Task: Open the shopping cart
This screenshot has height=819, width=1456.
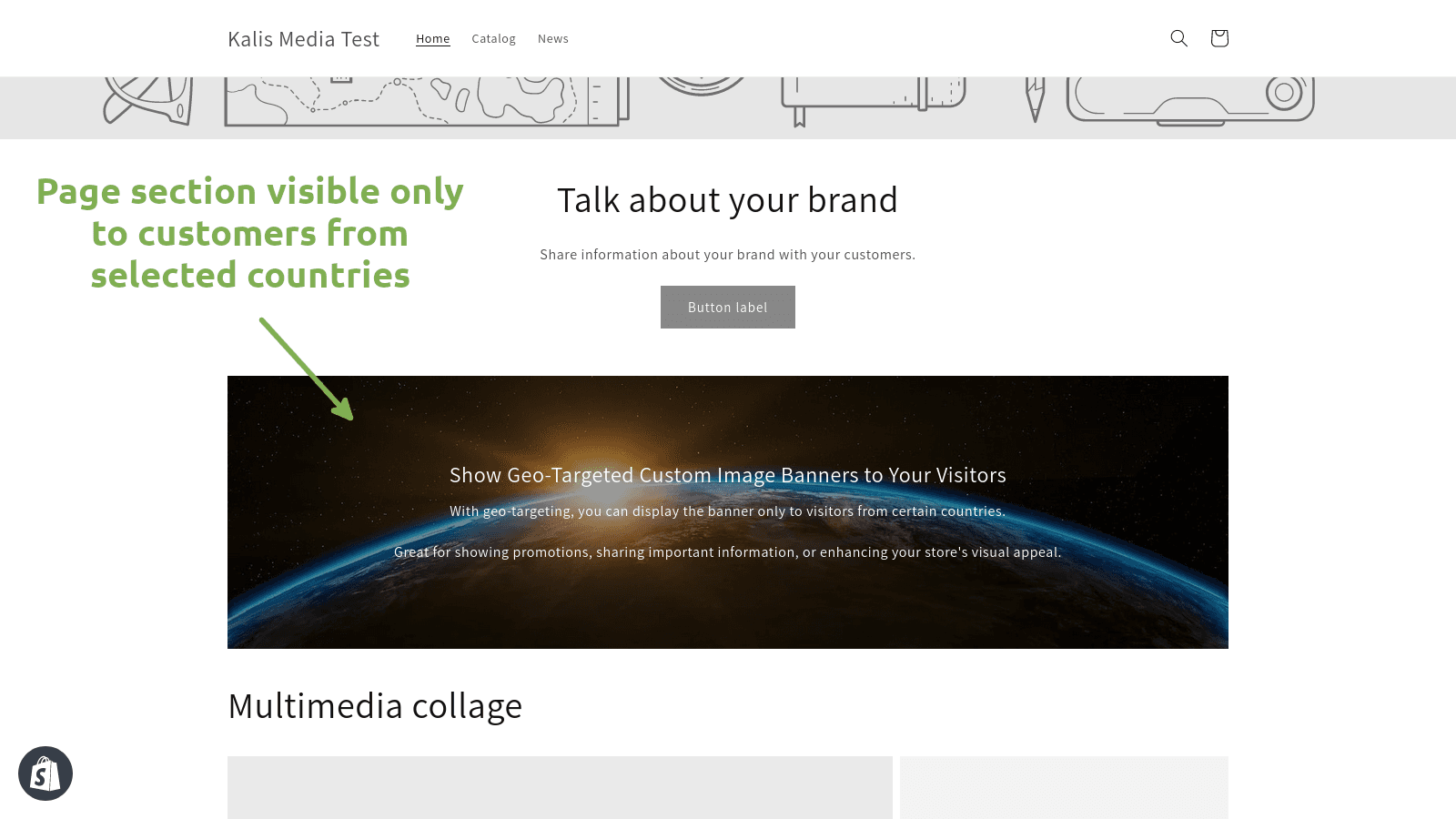Action: click(x=1219, y=38)
